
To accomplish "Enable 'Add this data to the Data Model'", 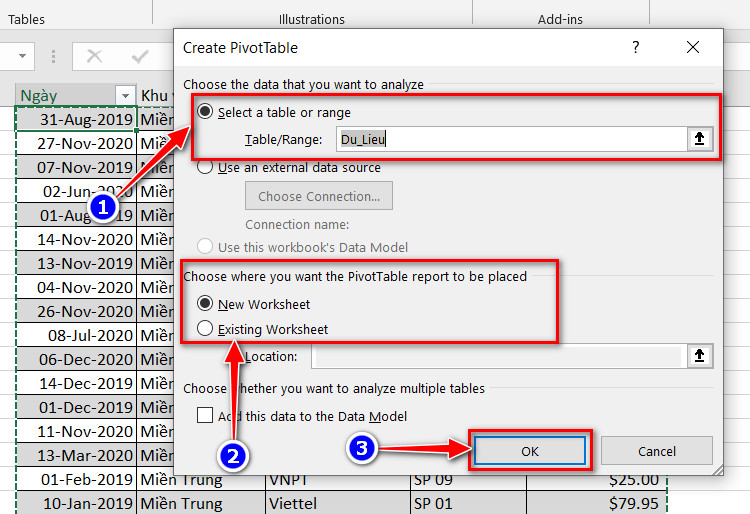I will (x=205, y=415).
